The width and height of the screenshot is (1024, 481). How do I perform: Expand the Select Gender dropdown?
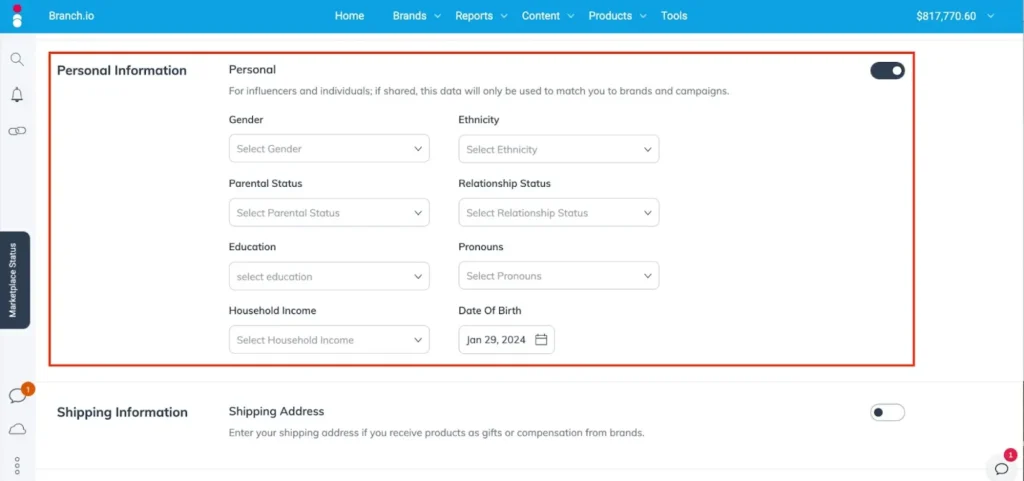coord(328,149)
